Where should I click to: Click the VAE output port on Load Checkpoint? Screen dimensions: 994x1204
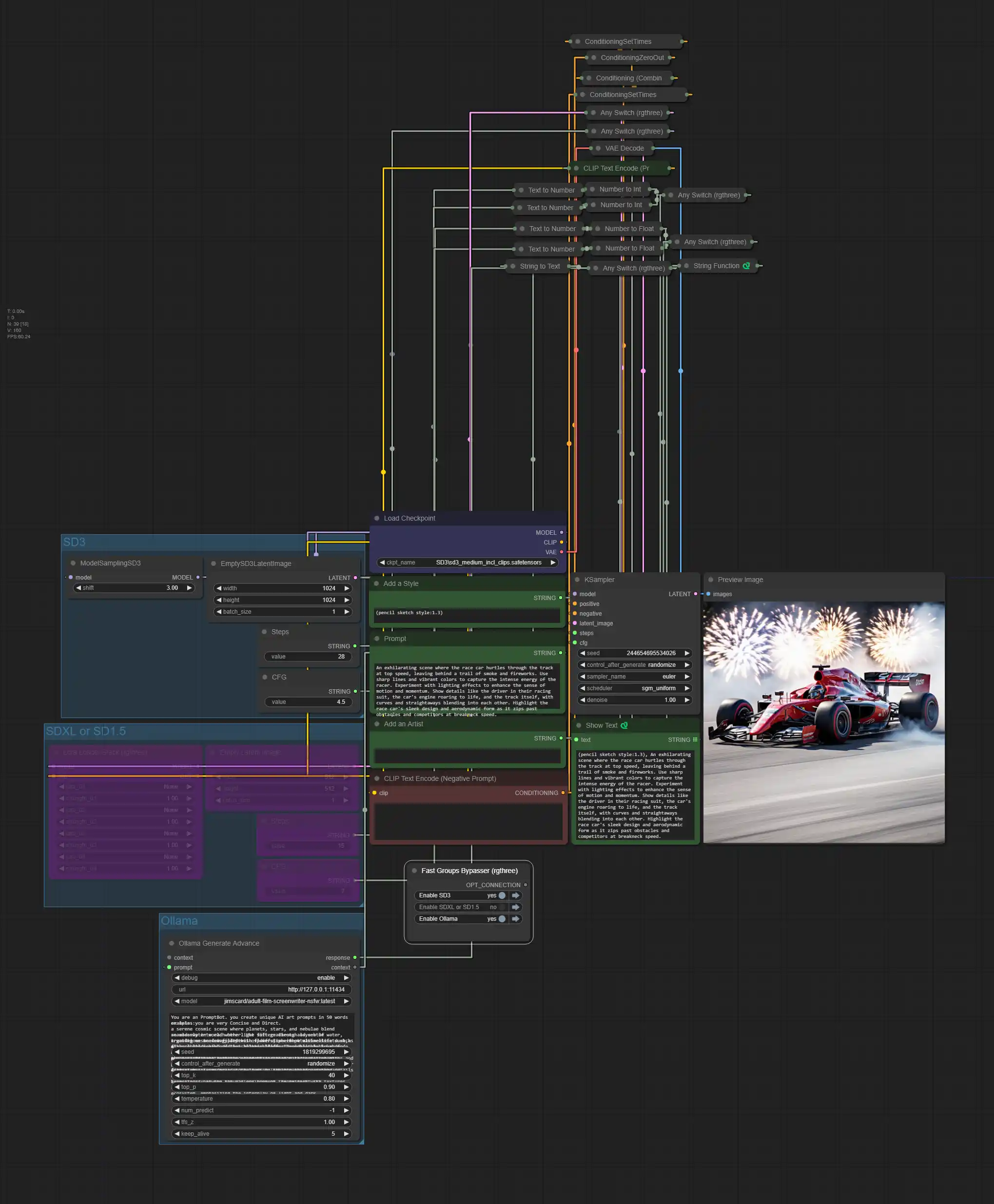click(561, 552)
